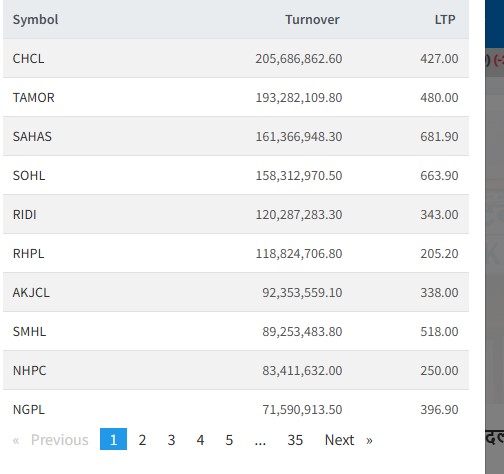Viewport: 504px width, 474px height.
Task: Jump to page 5
Action: click(229, 440)
